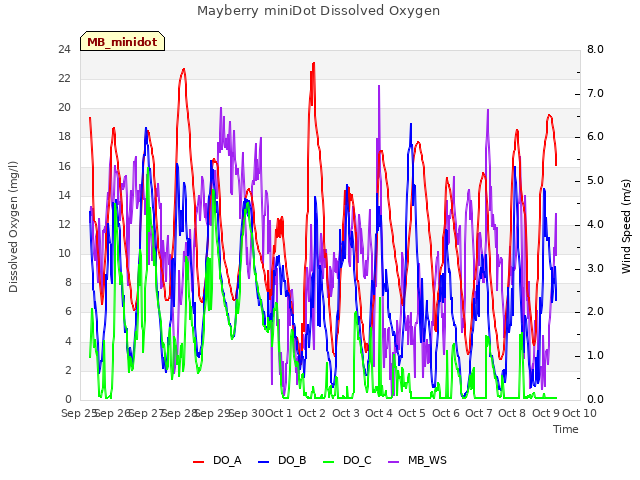Click the Oct 4 date tick label
Viewport: 640px width, 480px height.
(379, 413)
